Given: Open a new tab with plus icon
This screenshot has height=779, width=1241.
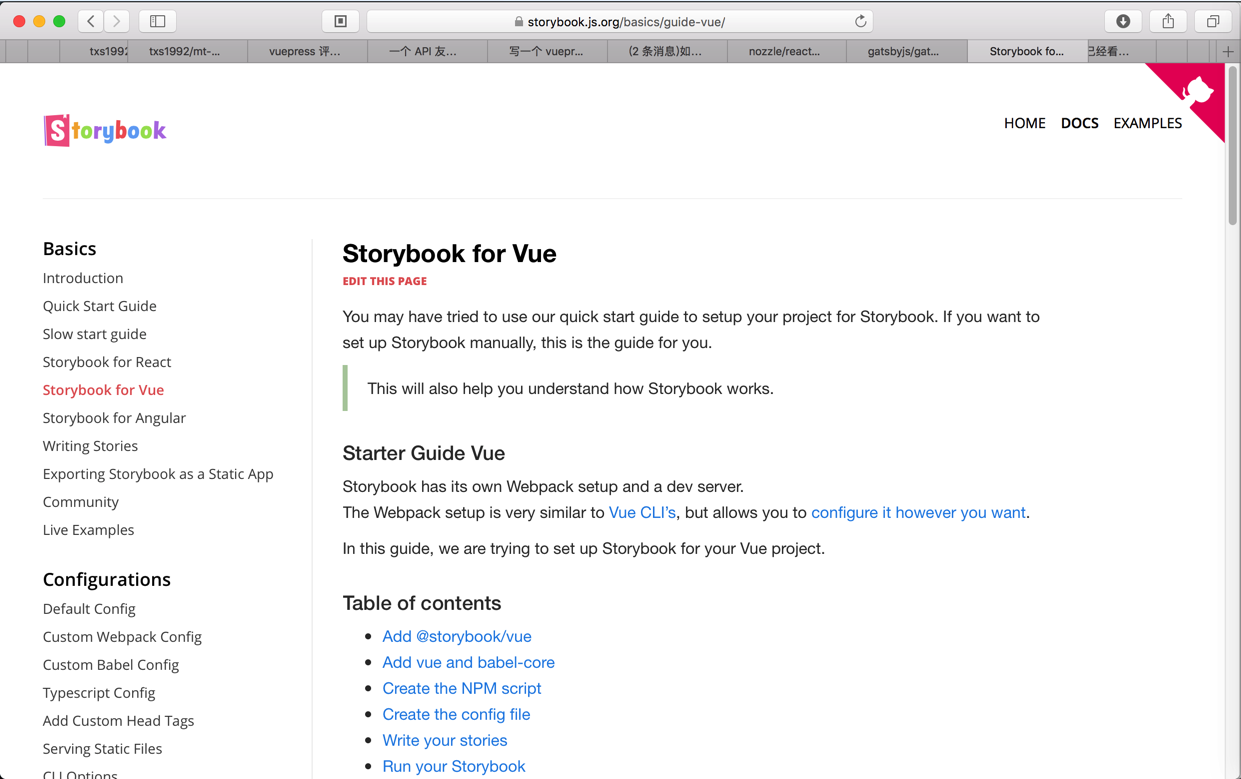Looking at the screenshot, I should tap(1228, 51).
